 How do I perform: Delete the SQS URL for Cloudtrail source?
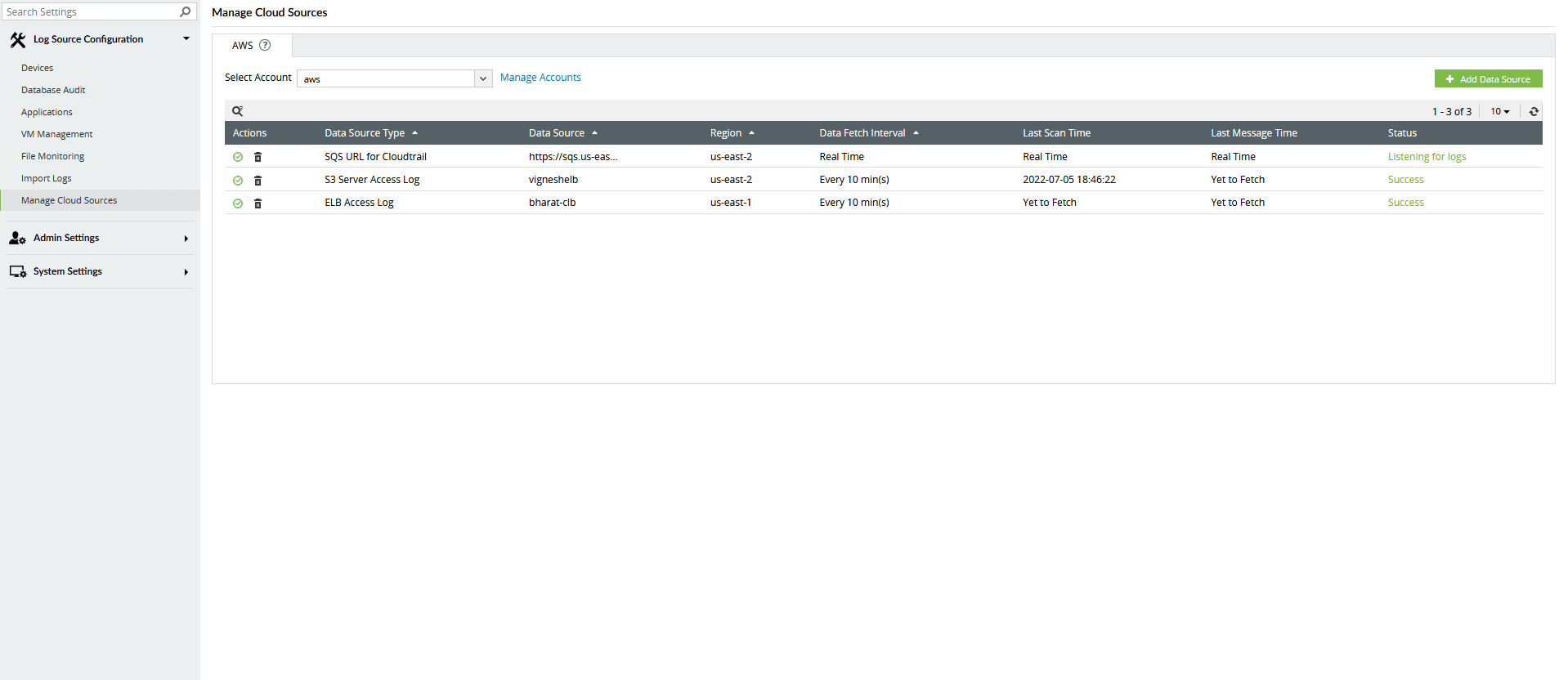click(x=258, y=157)
